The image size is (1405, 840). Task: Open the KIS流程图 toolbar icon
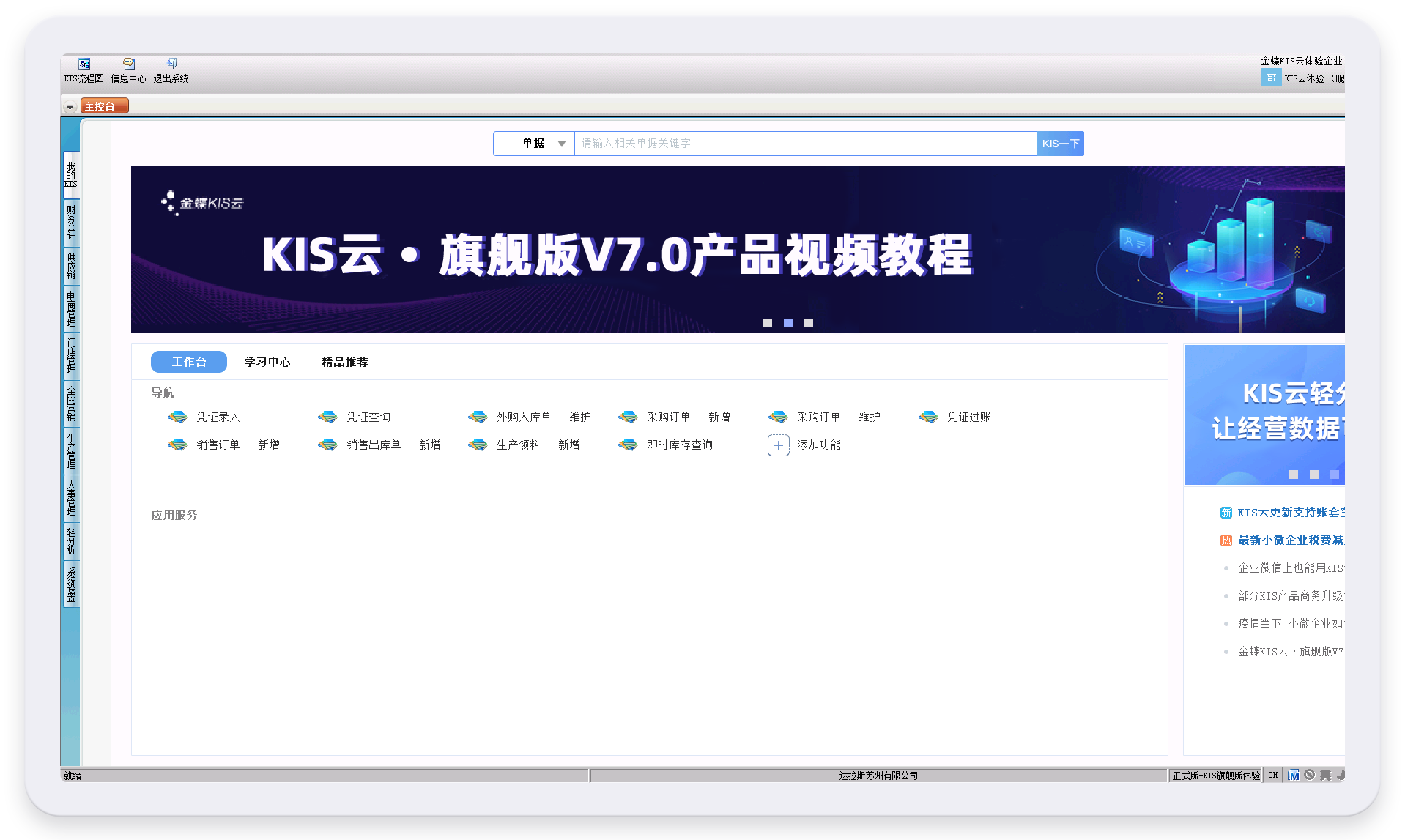[84, 64]
